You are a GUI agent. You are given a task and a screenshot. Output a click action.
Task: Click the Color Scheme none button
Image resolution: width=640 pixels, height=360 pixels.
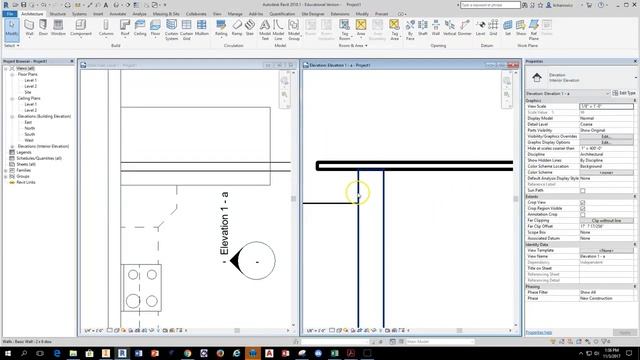point(606,173)
